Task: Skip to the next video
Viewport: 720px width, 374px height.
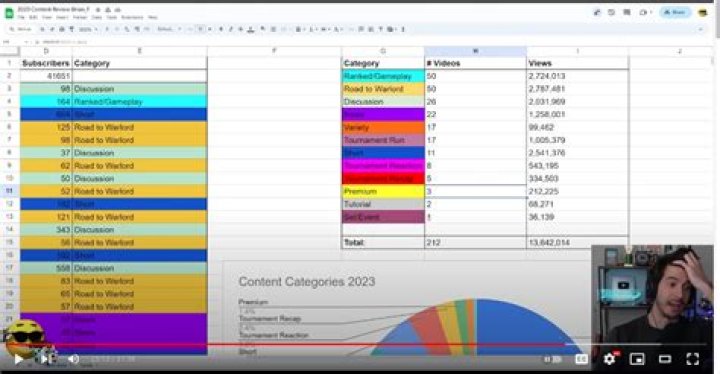Action: click(45, 359)
